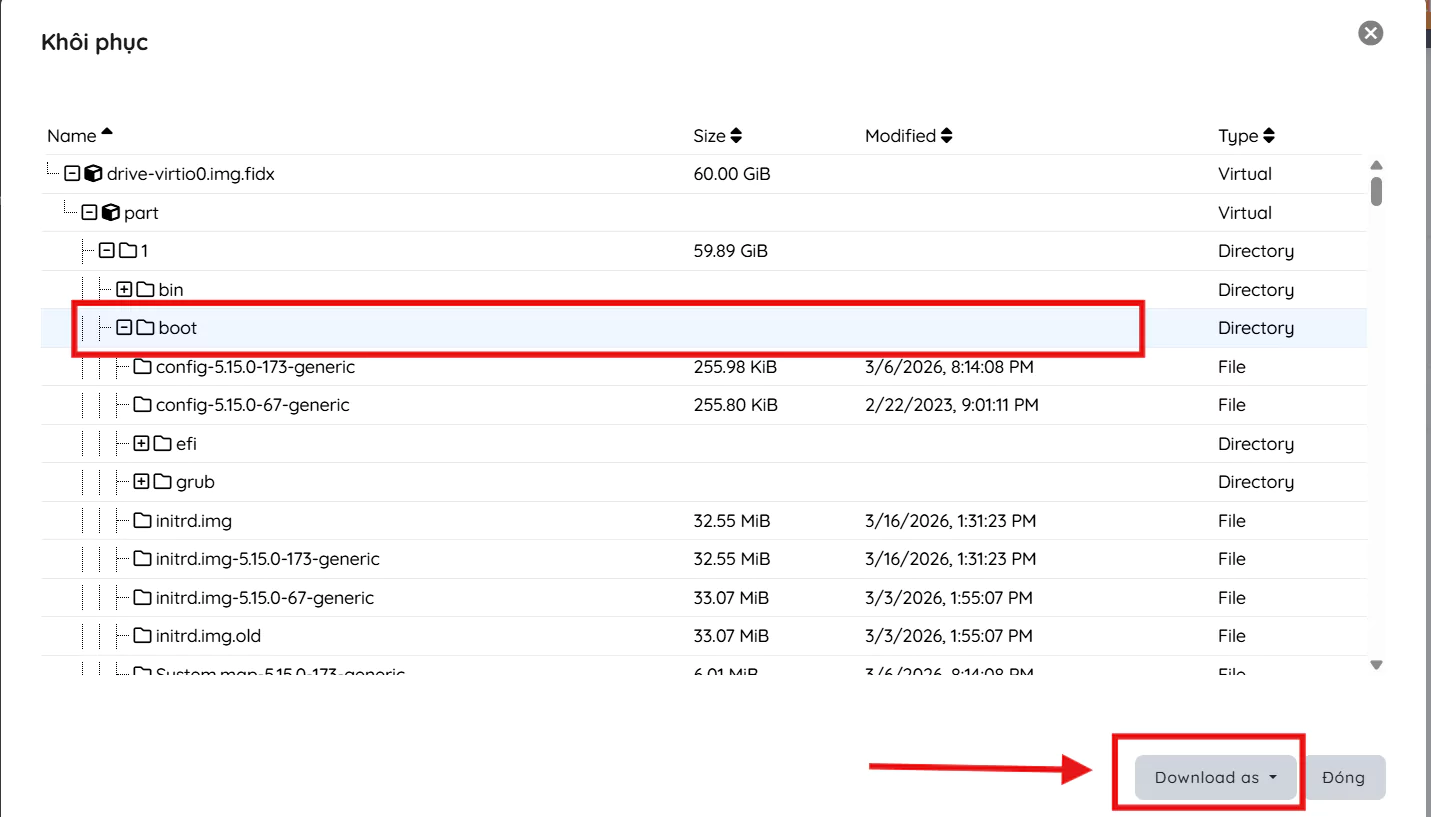The height and width of the screenshot is (817, 1431).
Task: Click the drive-virtio0.img.fidx cube icon
Action: 93,174
